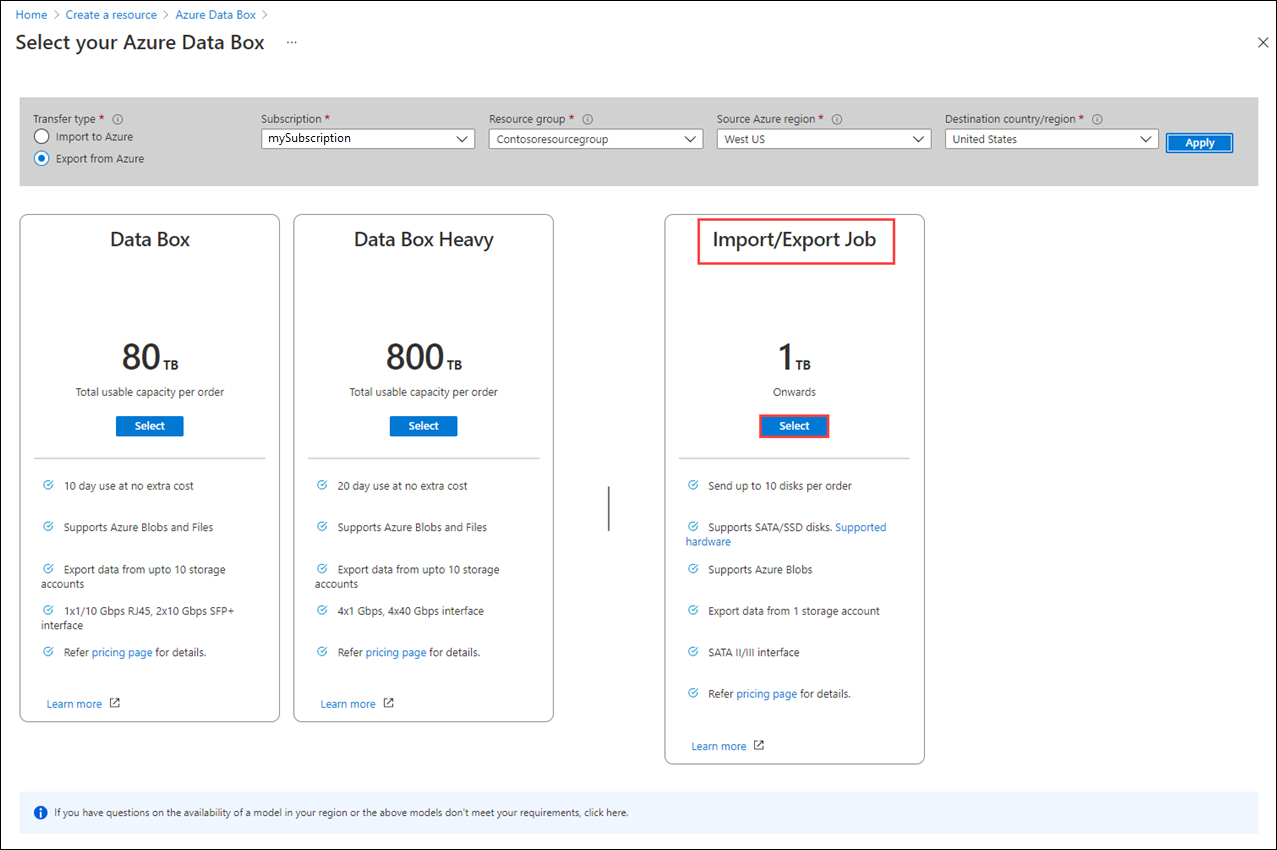
Task: Select the Import/Export Job option
Action: coord(793,425)
